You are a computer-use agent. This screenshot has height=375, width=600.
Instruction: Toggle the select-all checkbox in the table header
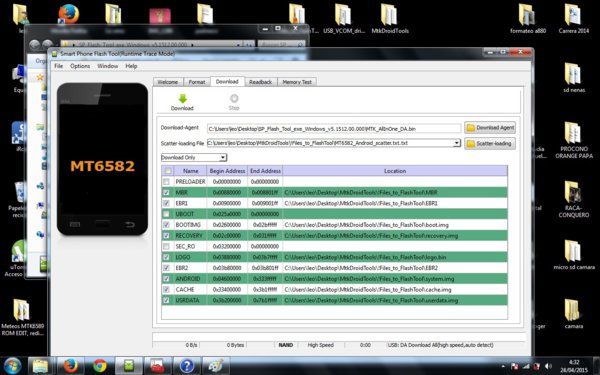coord(168,171)
